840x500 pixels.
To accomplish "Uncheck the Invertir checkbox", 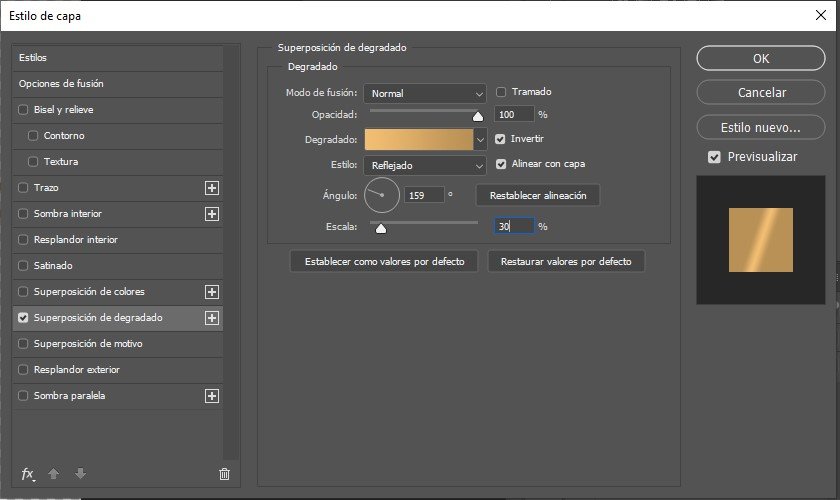I will tap(502, 139).
